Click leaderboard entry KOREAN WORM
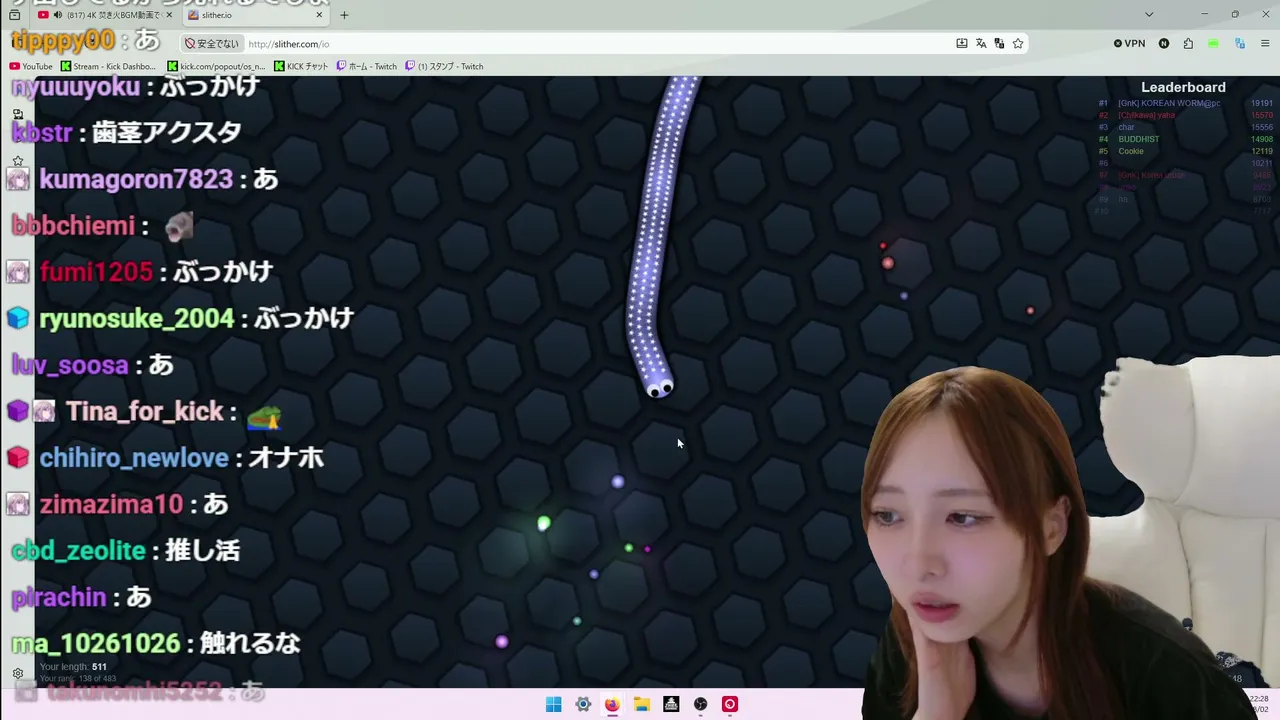This screenshot has height=720, width=1280. (1185, 103)
